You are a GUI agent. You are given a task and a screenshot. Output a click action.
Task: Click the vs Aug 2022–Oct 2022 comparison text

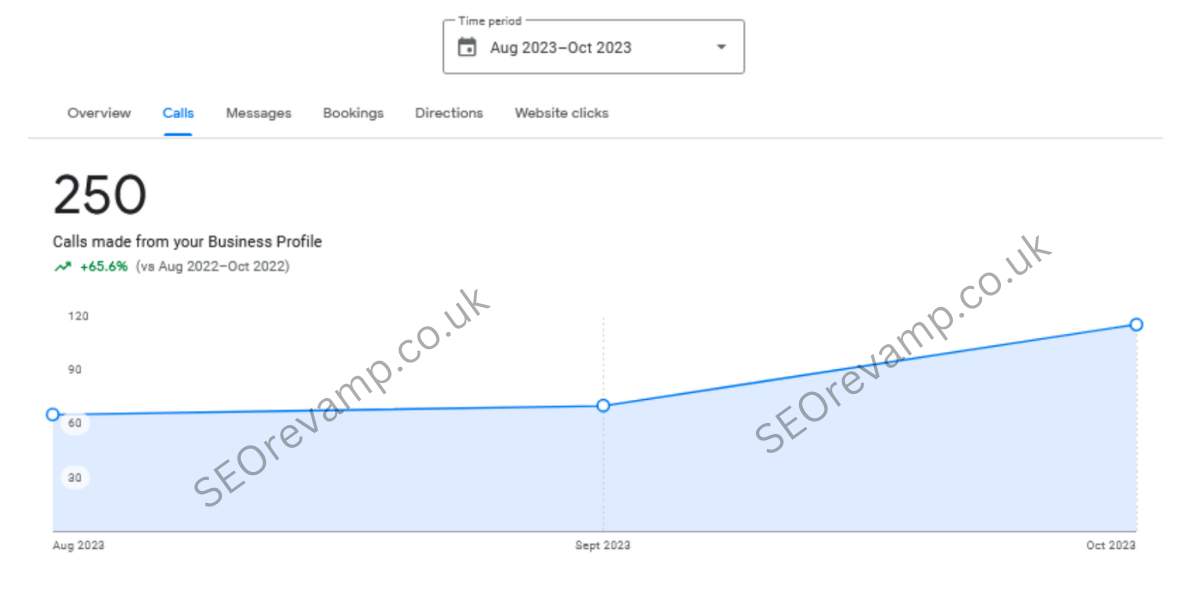(x=212, y=267)
